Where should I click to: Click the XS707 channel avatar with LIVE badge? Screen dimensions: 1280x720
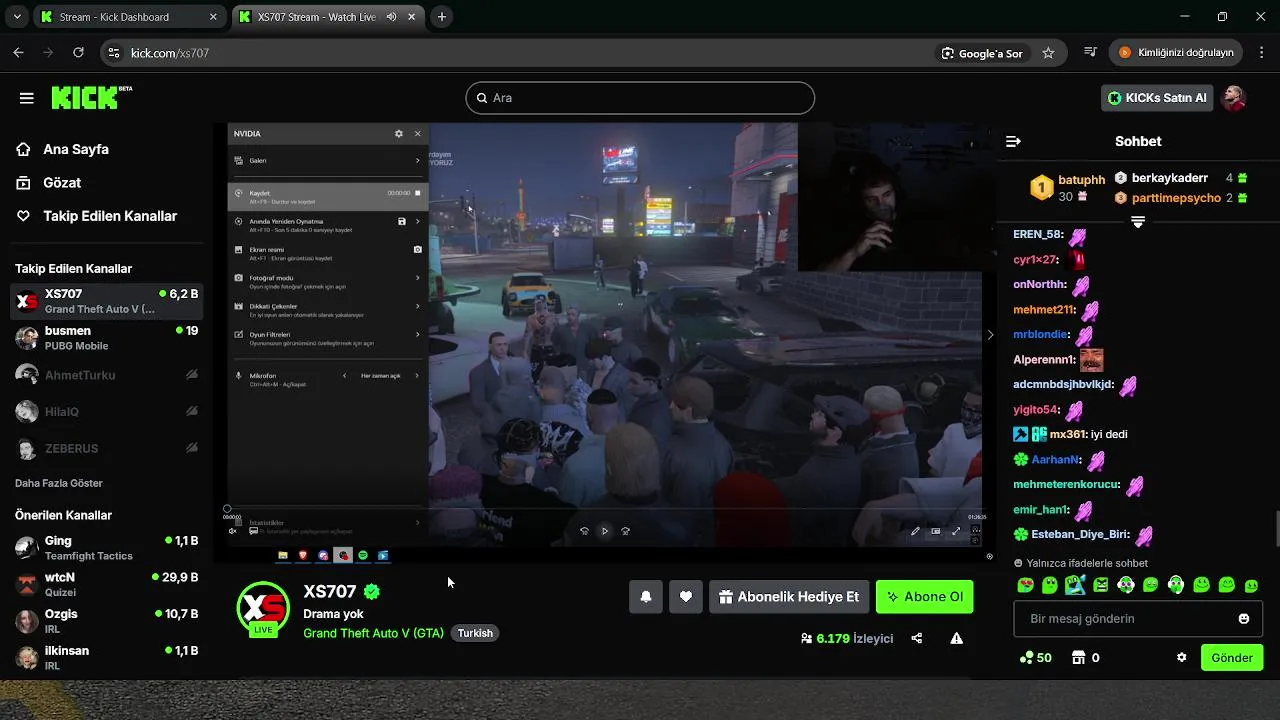(x=263, y=607)
